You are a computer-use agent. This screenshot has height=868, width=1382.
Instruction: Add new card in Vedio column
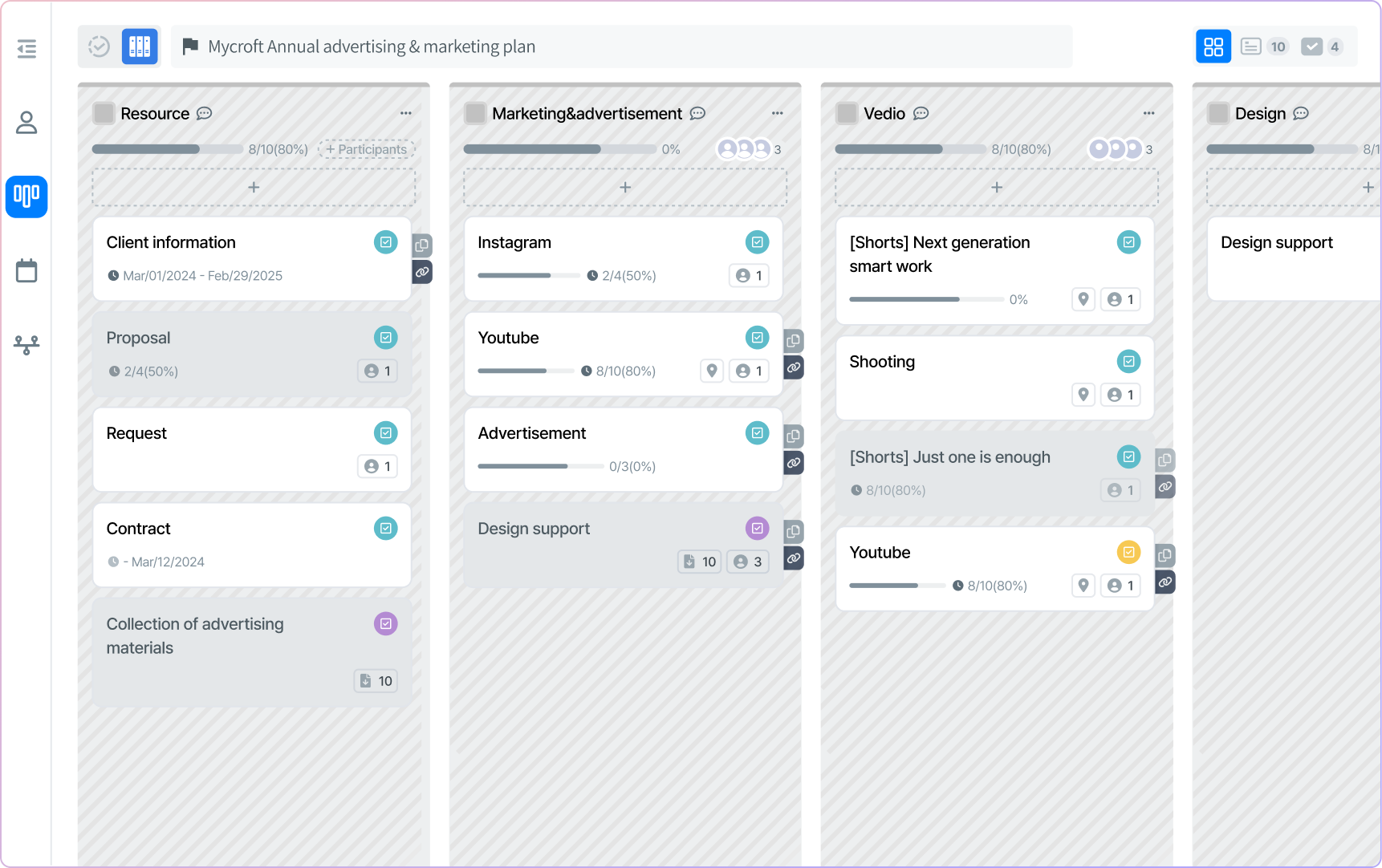[x=997, y=187]
